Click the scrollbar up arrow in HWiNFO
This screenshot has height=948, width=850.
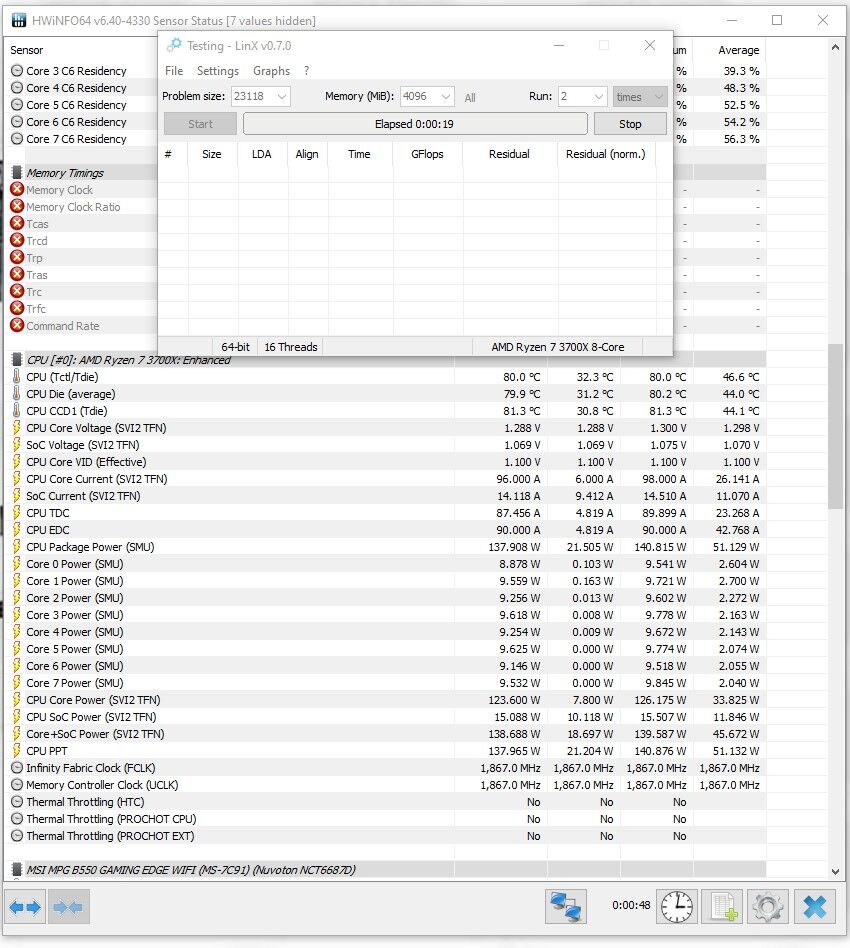coord(835,47)
